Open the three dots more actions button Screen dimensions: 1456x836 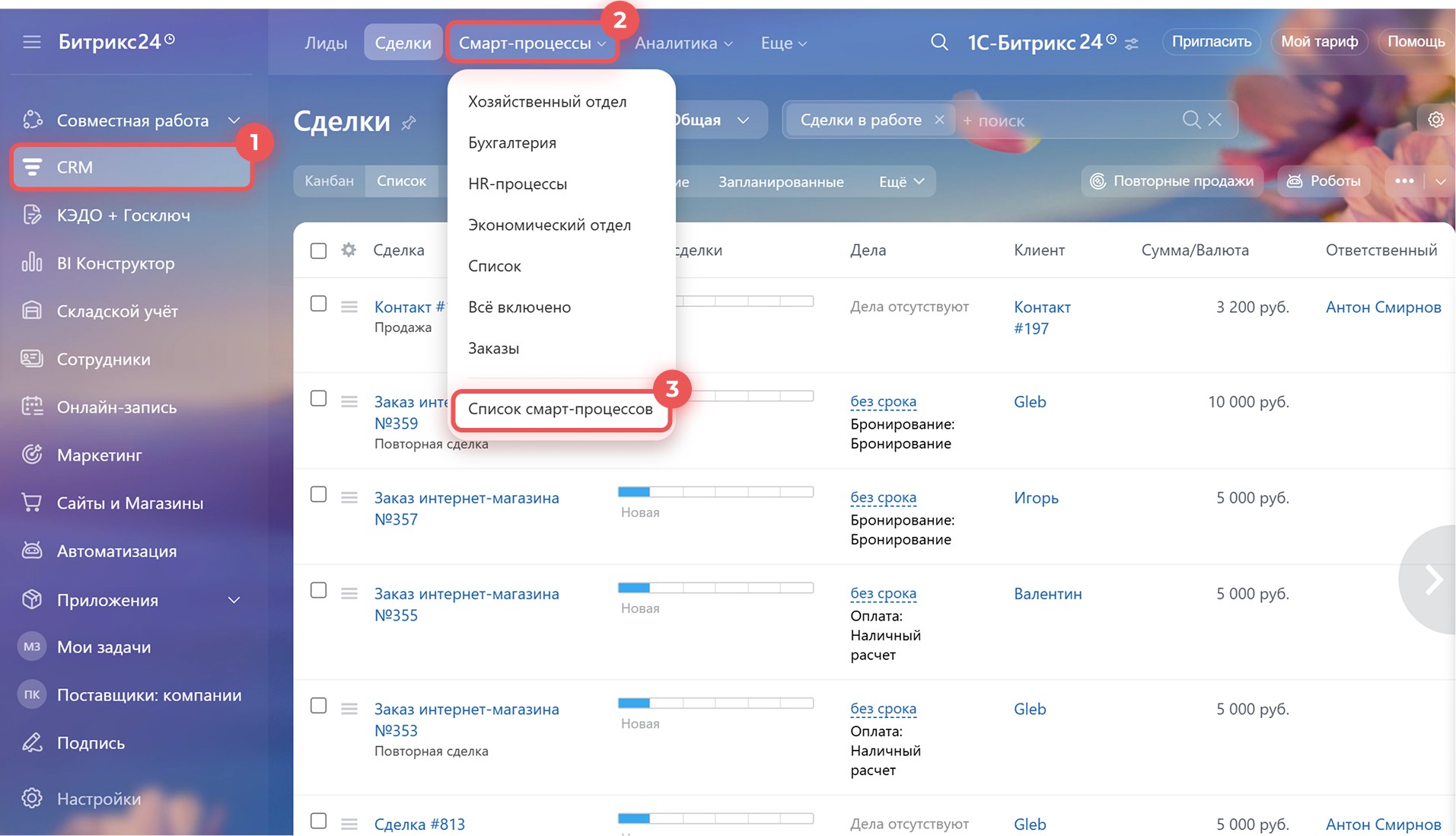[1404, 181]
